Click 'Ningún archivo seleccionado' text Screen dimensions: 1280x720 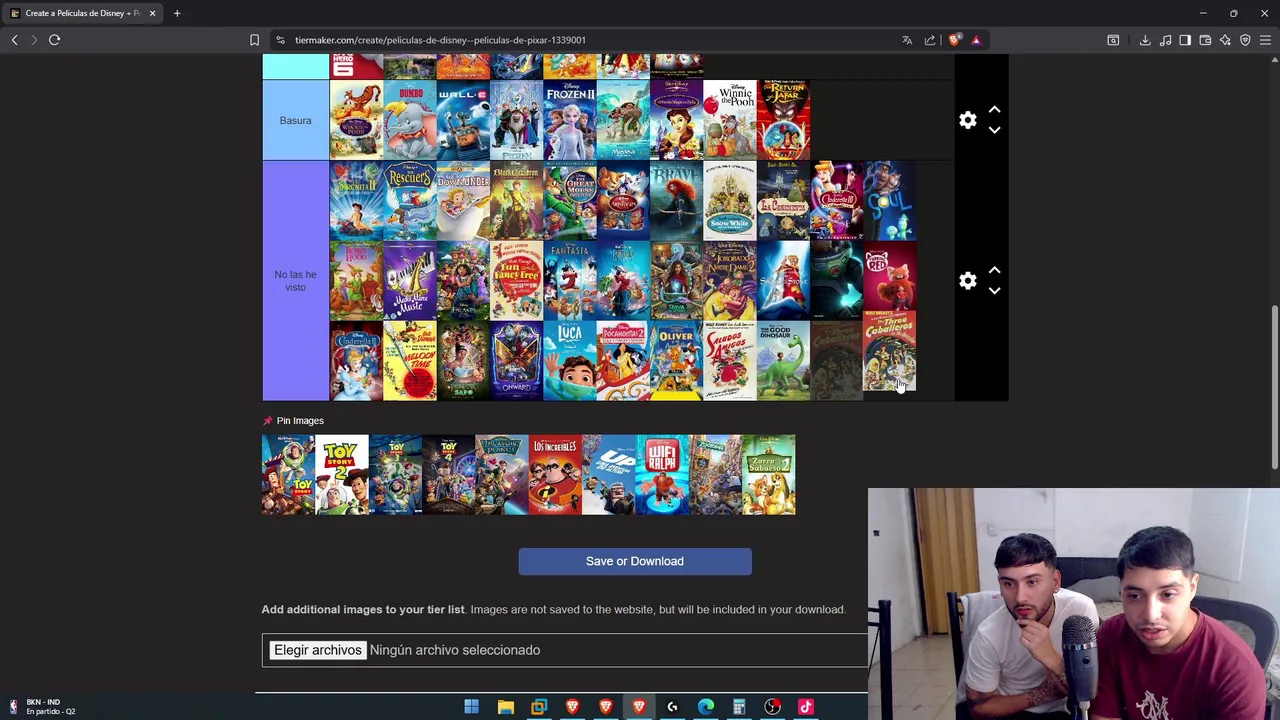[x=455, y=650]
